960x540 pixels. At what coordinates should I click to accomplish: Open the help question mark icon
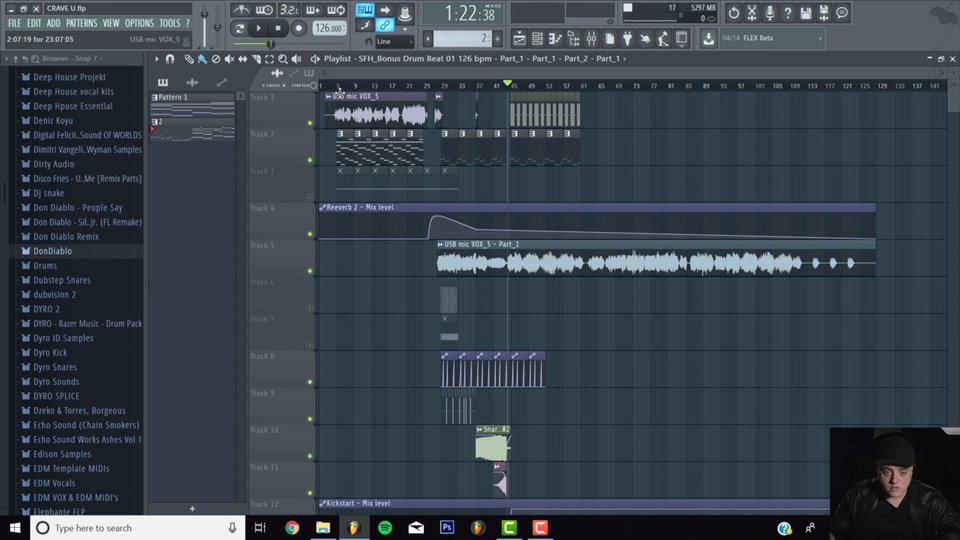coord(788,12)
